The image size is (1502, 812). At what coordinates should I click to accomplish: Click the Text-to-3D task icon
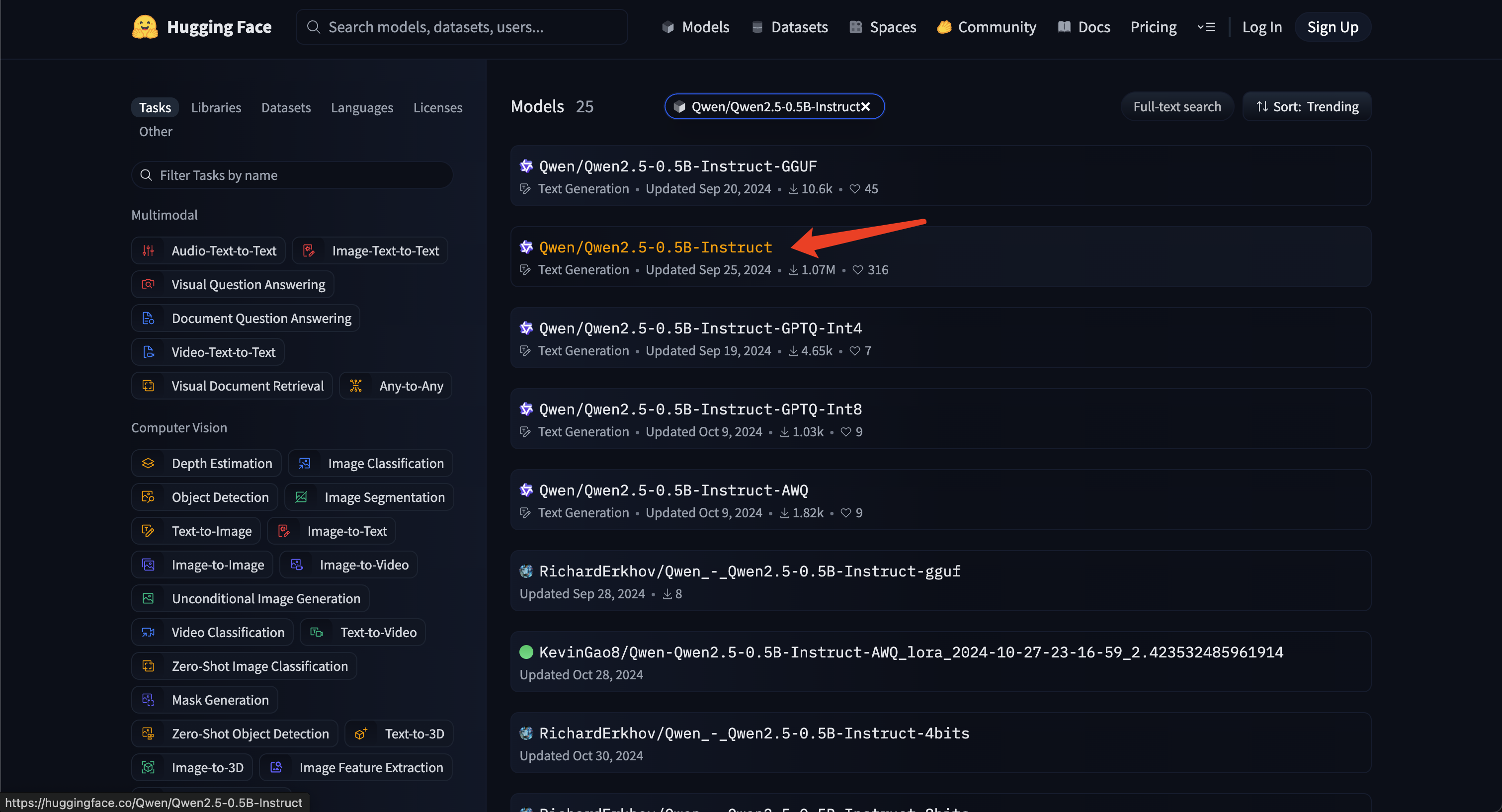361,734
